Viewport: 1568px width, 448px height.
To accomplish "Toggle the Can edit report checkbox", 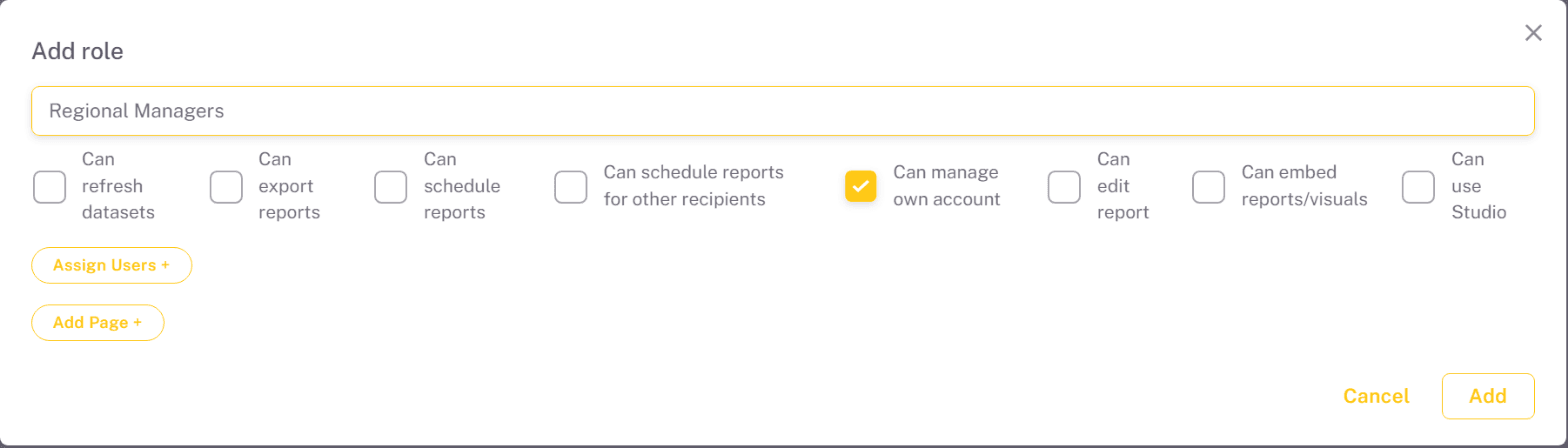I will coord(1064,186).
